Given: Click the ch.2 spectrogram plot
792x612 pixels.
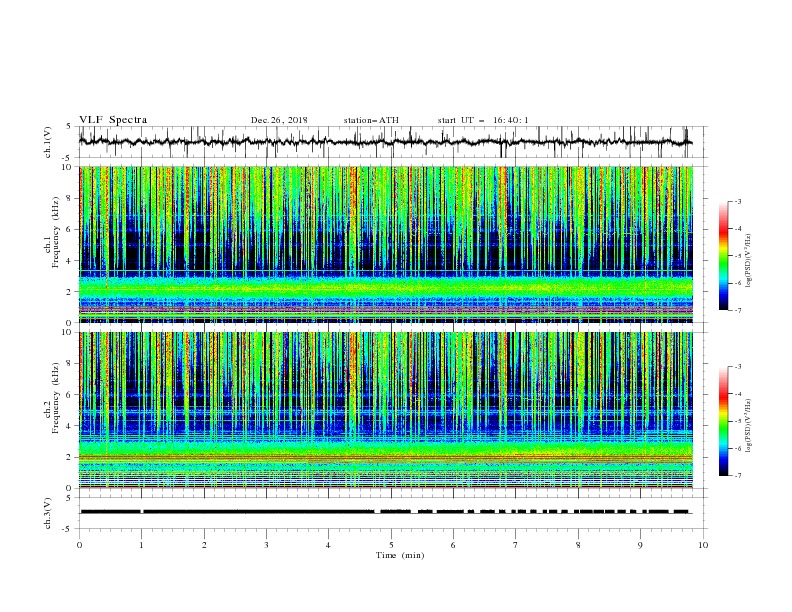Looking at the screenshot, I should click(x=386, y=410).
